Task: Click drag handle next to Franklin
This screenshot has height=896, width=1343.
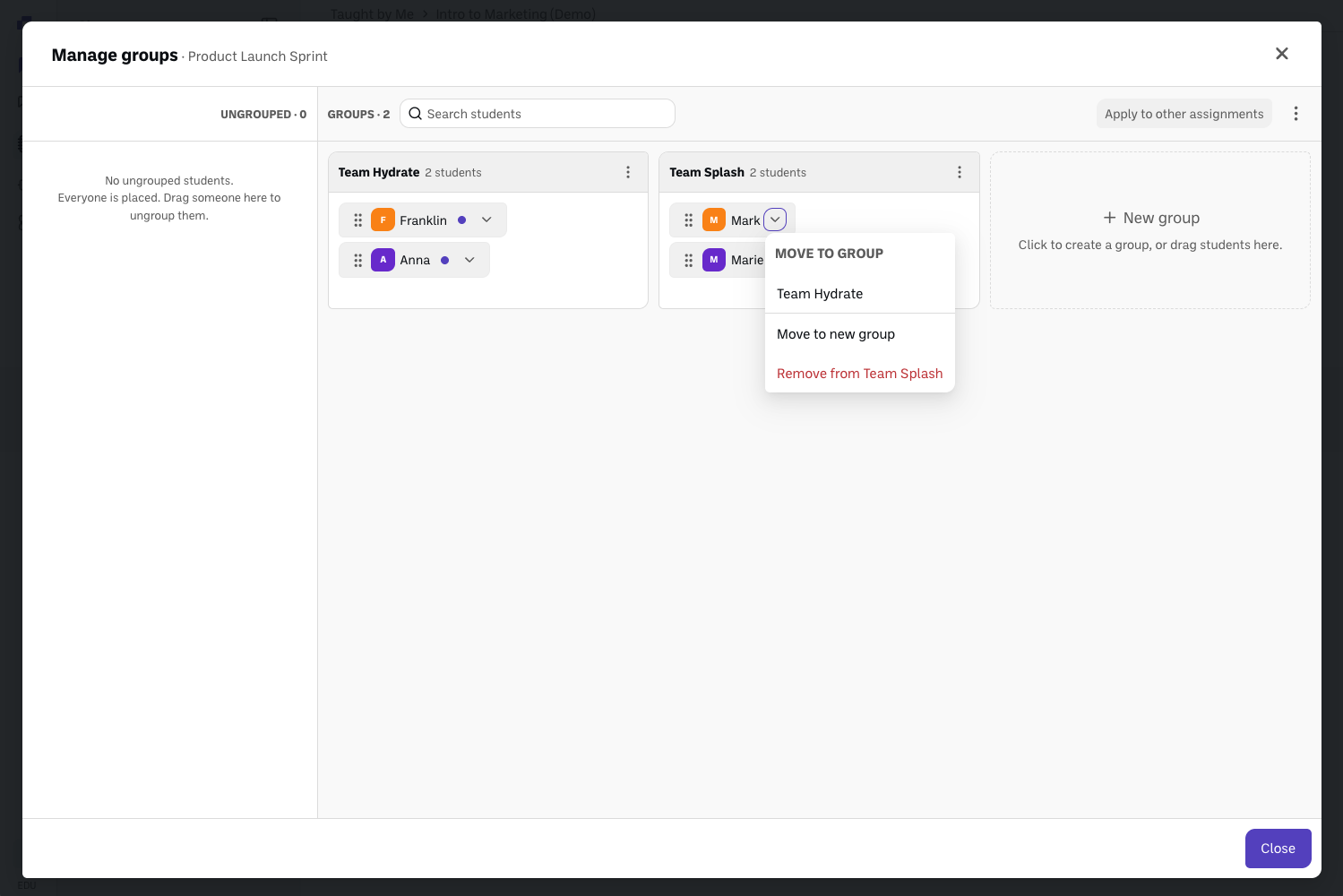Action: 357,220
